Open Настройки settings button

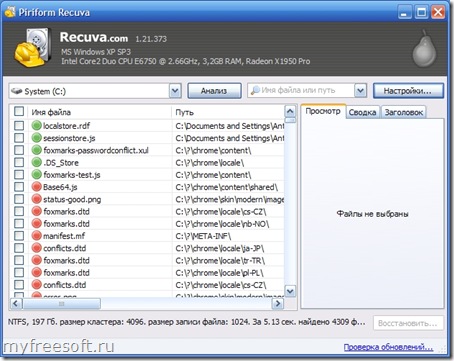408,91
